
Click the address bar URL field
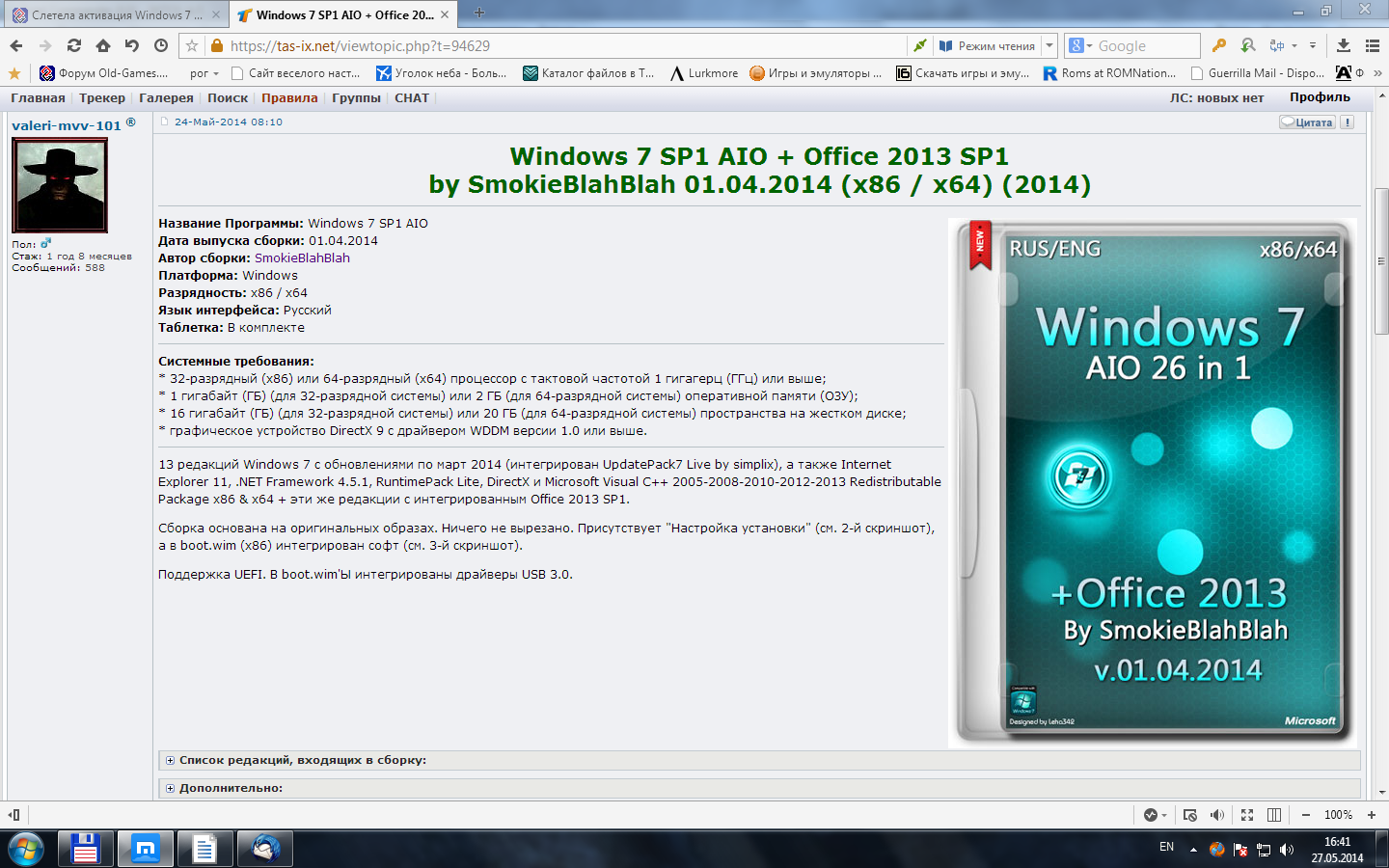[565, 45]
